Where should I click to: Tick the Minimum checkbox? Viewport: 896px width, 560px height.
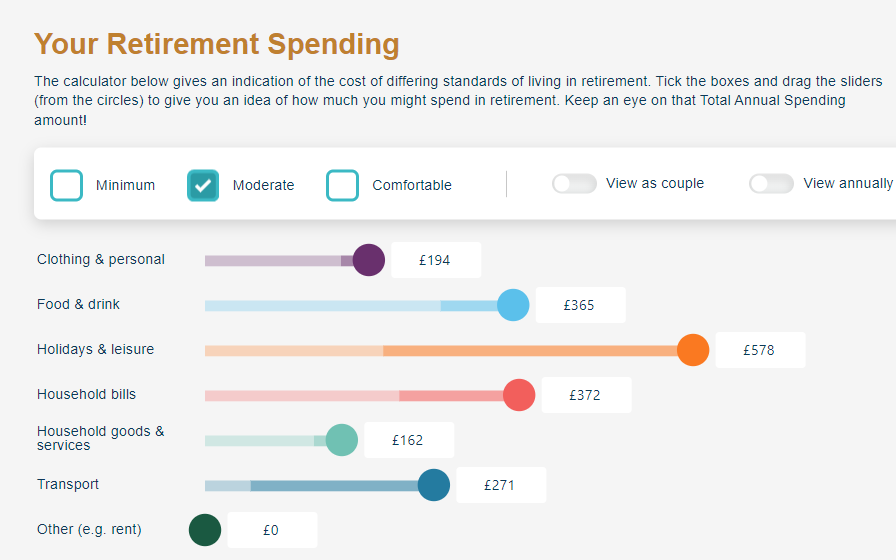point(66,185)
